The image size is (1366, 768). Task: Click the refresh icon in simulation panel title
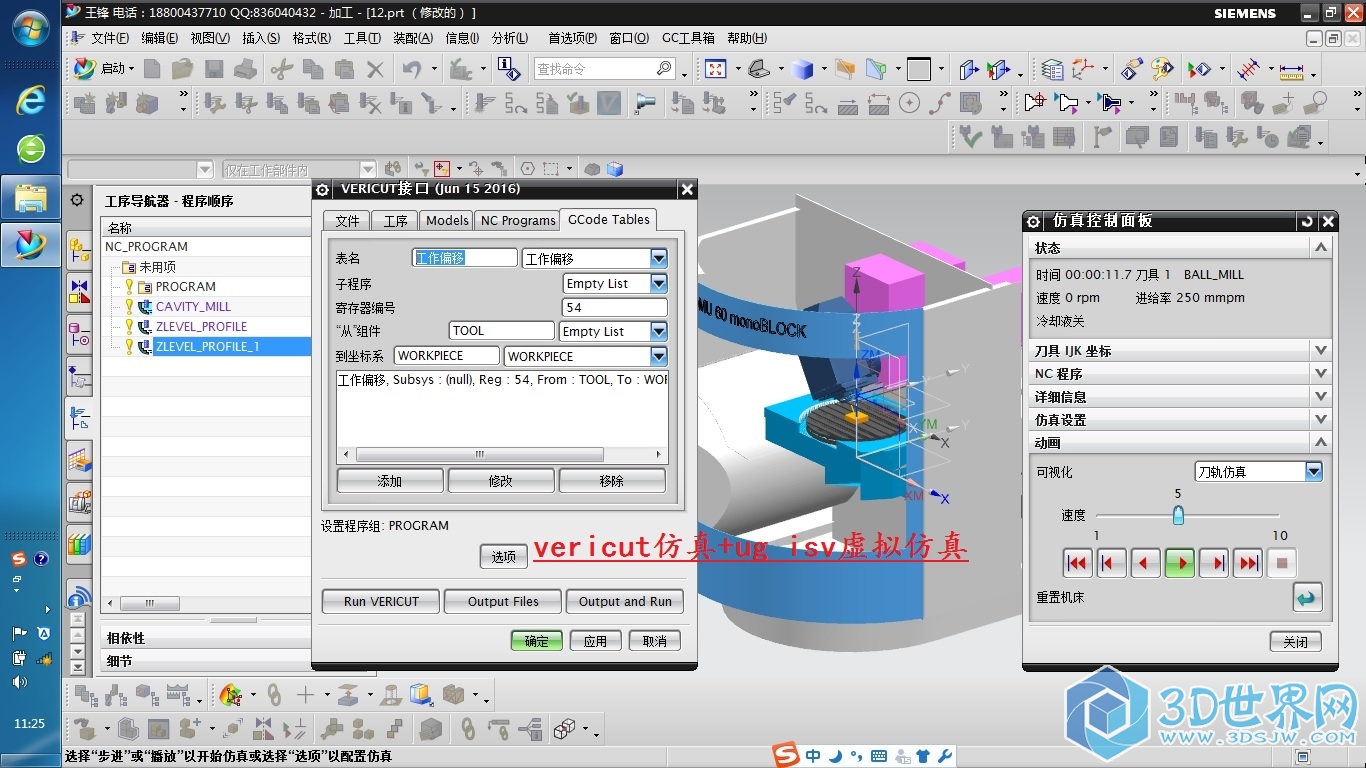(1307, 221)
